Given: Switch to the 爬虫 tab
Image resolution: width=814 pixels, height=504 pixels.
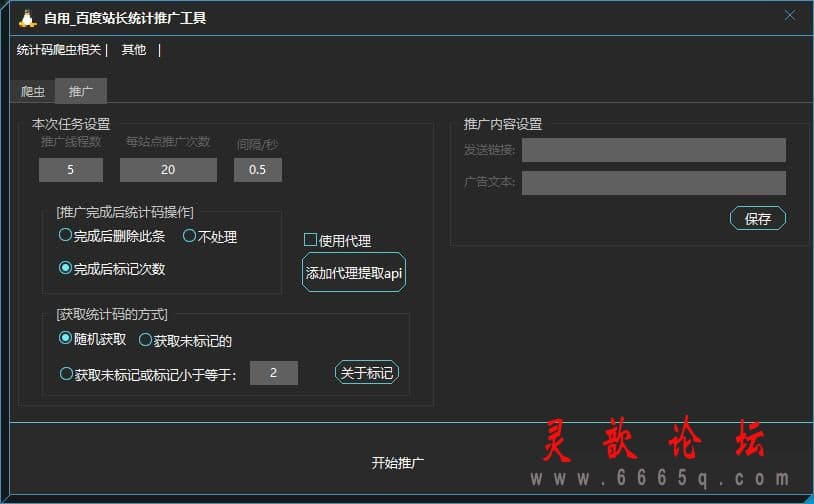Looking at the screenshot, I should point(33,92).
